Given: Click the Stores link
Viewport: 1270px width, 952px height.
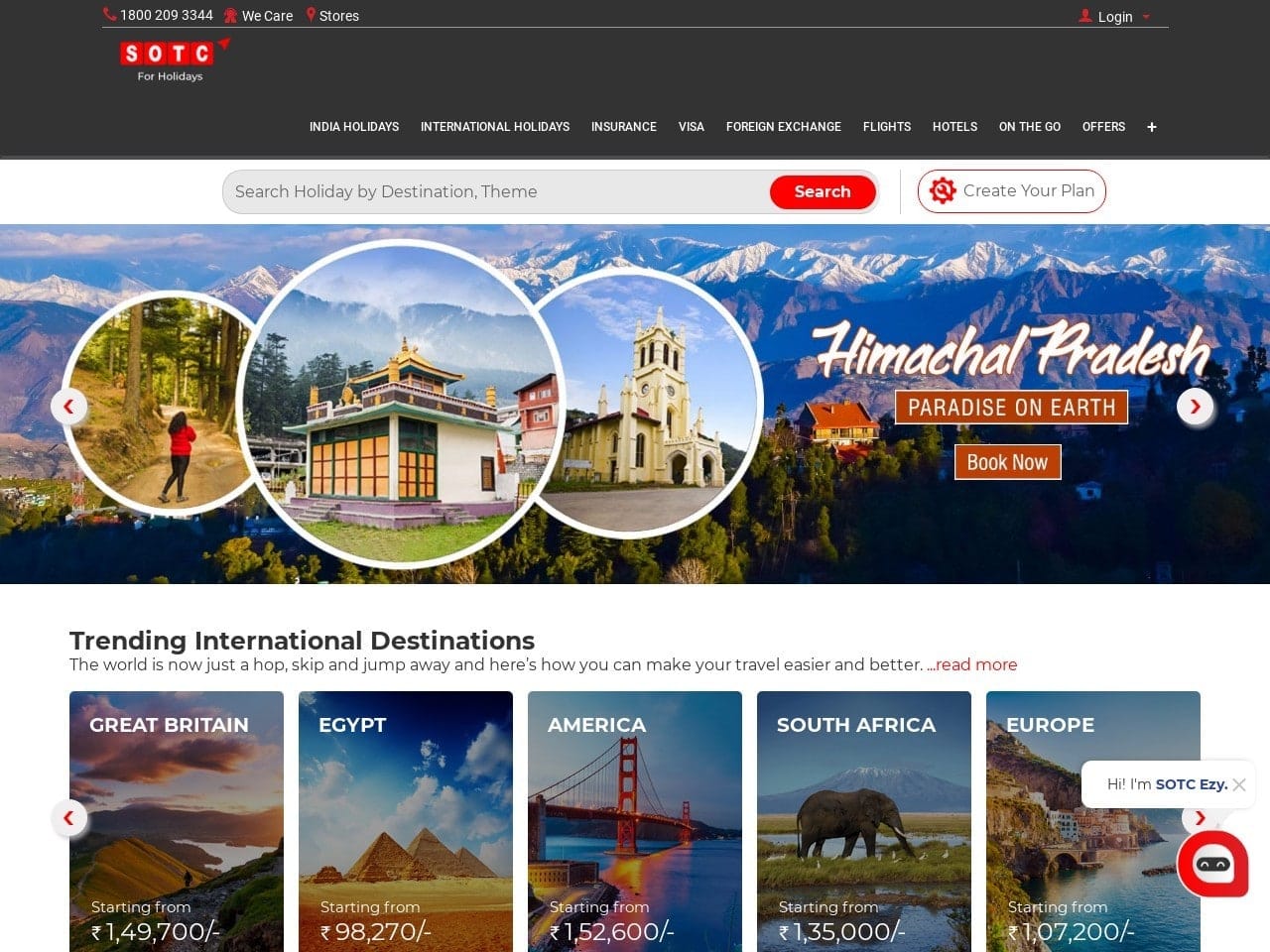Looking at the screenshot, I should pos(339,16).
